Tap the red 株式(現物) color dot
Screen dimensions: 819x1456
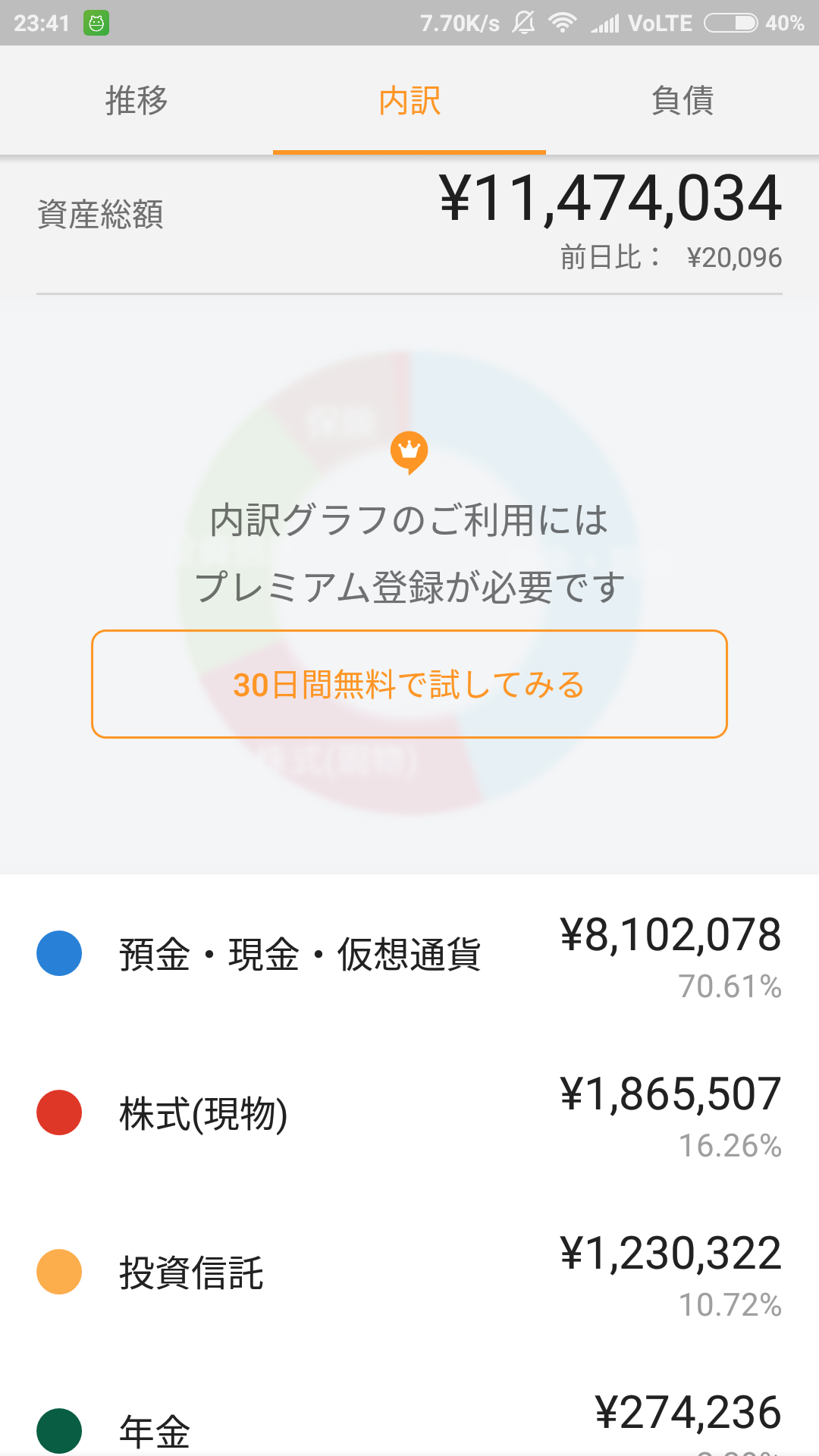coord(59,1112)
